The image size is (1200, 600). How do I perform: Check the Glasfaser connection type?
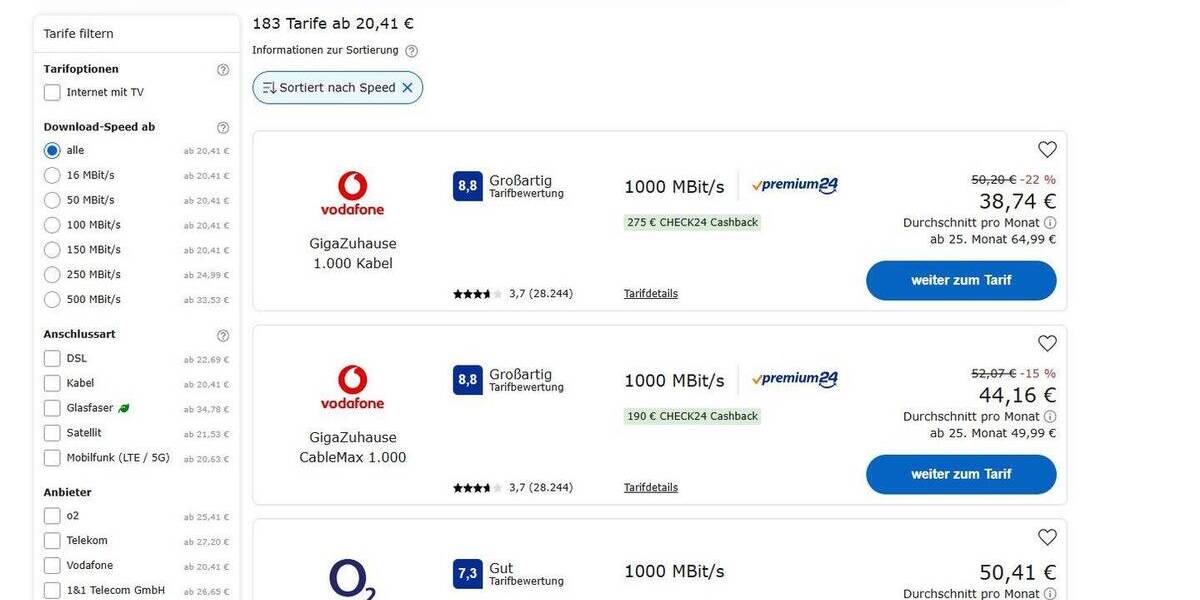[x=52, y=408]
